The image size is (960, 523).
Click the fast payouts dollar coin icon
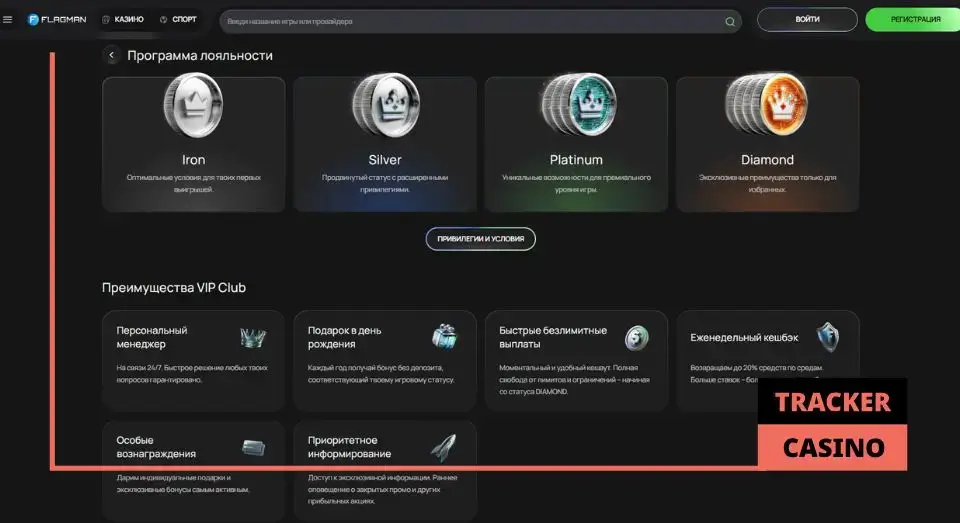(637, 338)
